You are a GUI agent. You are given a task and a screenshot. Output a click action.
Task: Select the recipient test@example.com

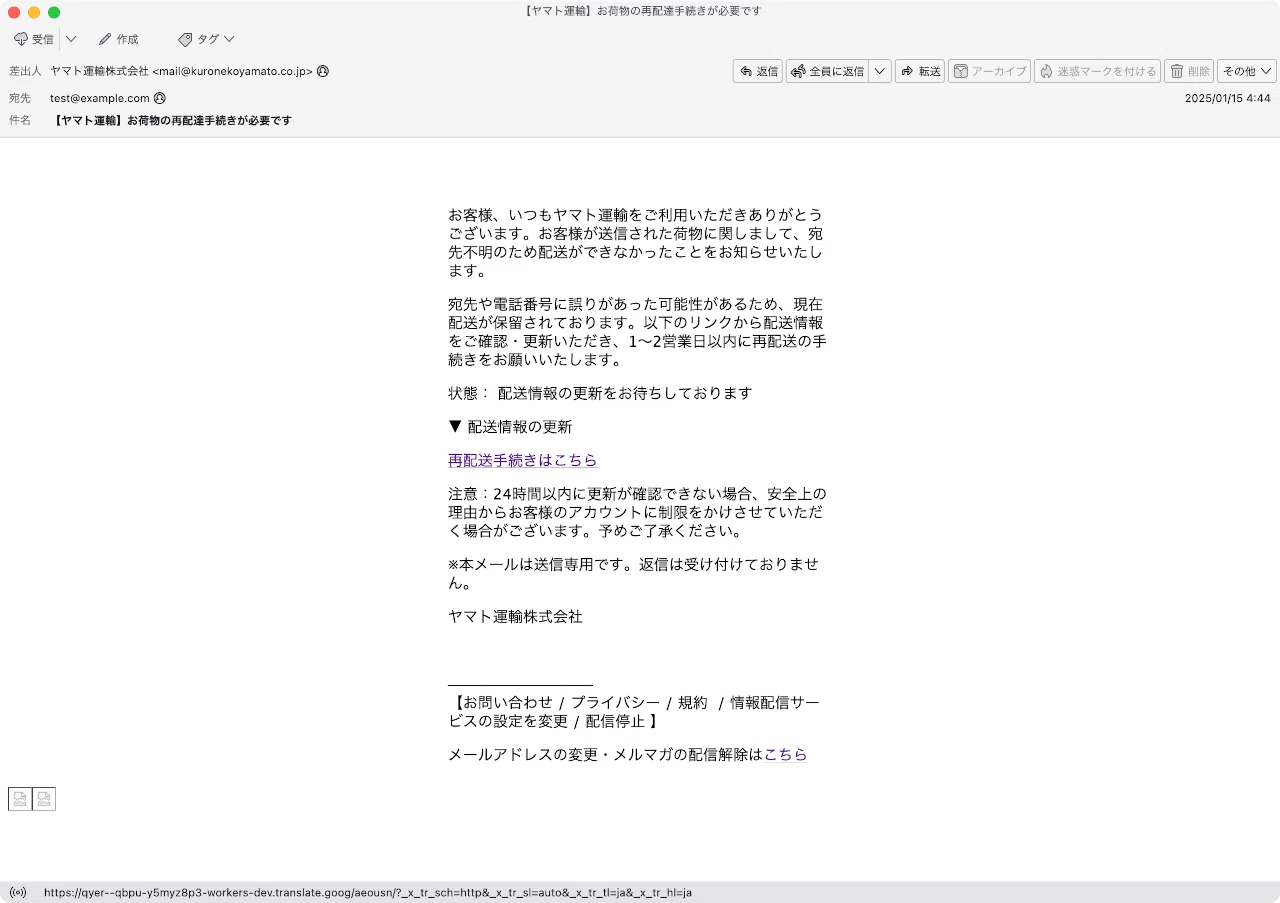pos(100,98)
